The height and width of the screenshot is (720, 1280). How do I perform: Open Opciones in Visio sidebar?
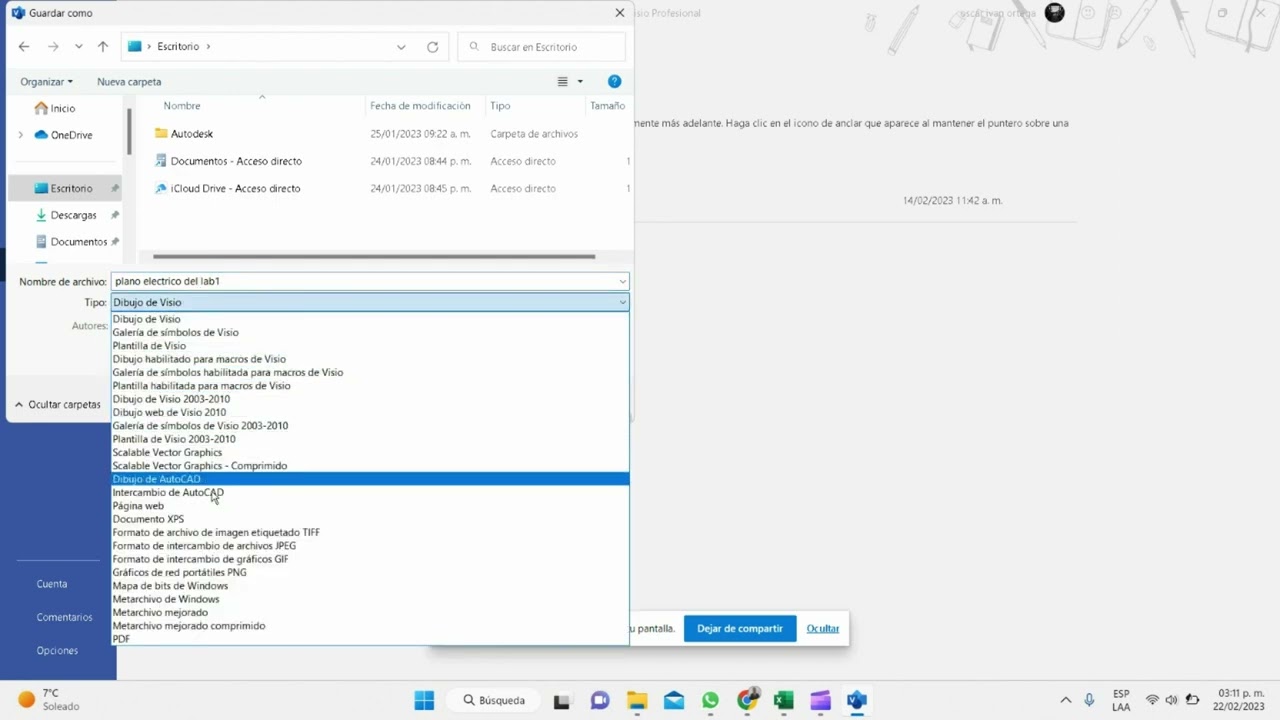pos(57,650)
